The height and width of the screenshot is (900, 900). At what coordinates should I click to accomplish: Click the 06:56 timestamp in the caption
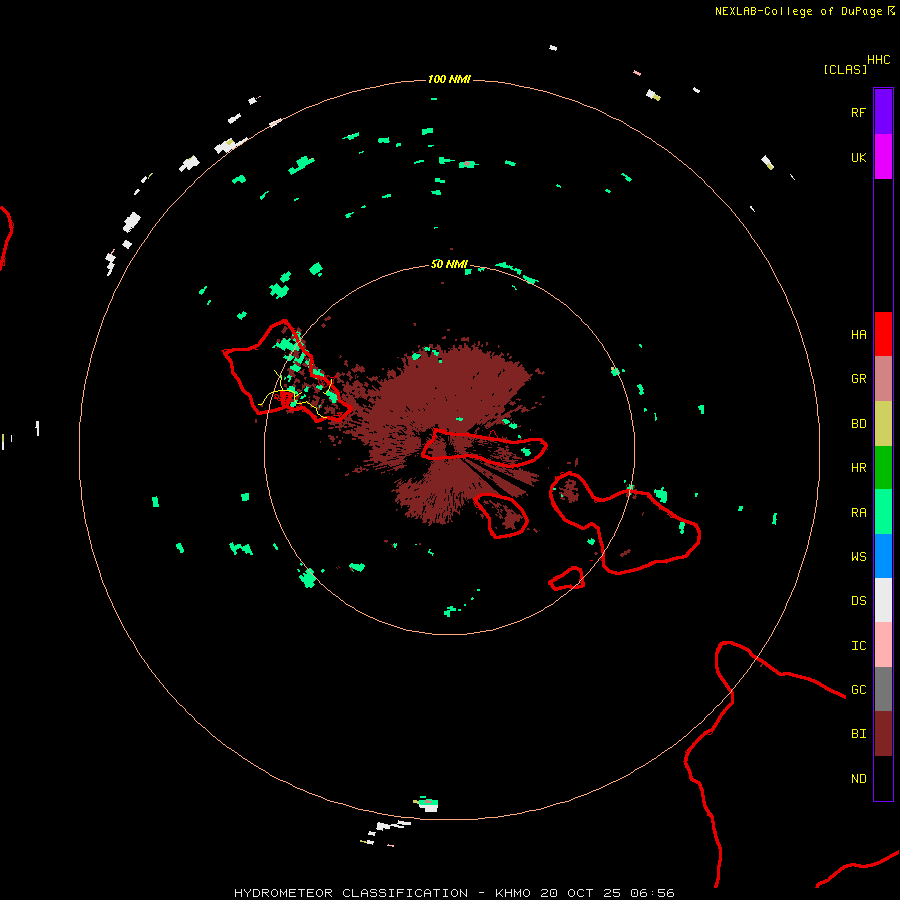pyautogui.click(x=652, y=893)
